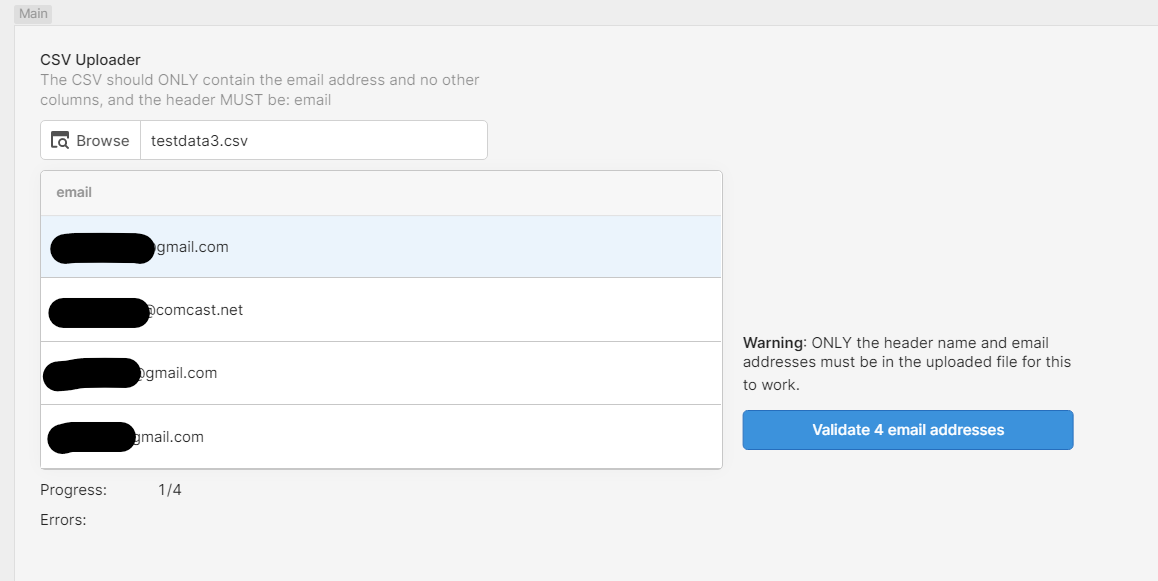This screenshot has width=1158, height=581.
Task: Click Validate 4 email addresses button
Action: coord(908,430)
